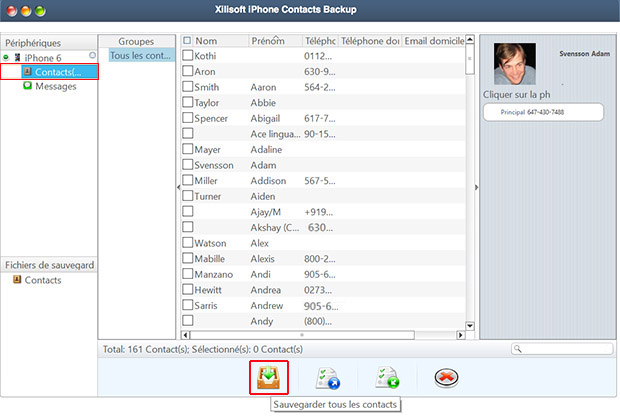620x416 pixels.
Task: Click the horizontal scroll left arrow
Action: coord(185,335)
